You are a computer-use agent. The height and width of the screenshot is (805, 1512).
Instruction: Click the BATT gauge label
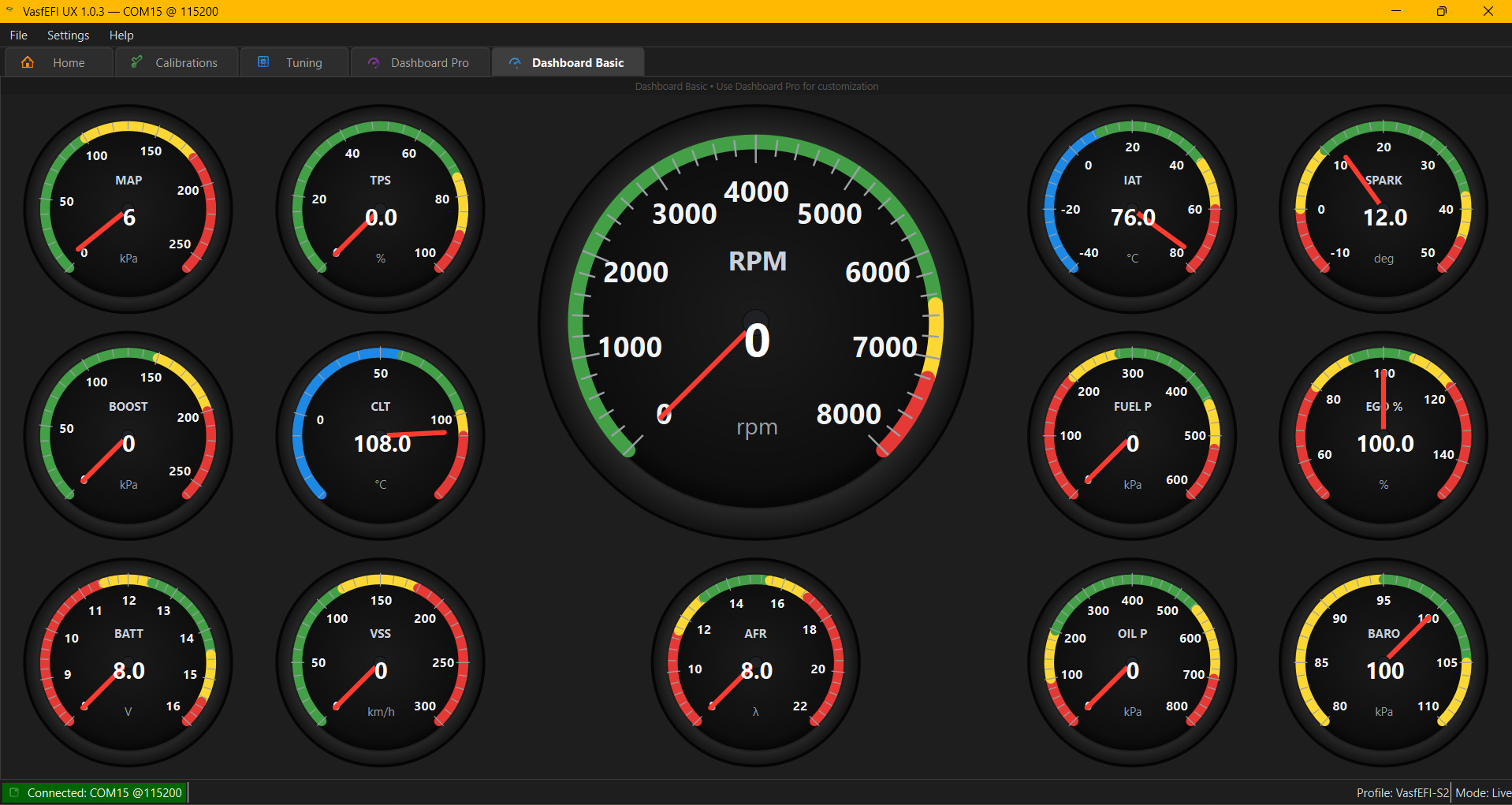[128, 633]
